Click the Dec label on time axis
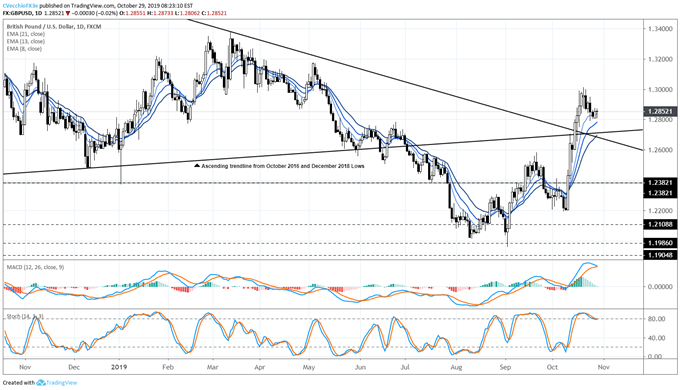This screenshot has width=680, height=390. pos(74,367)
